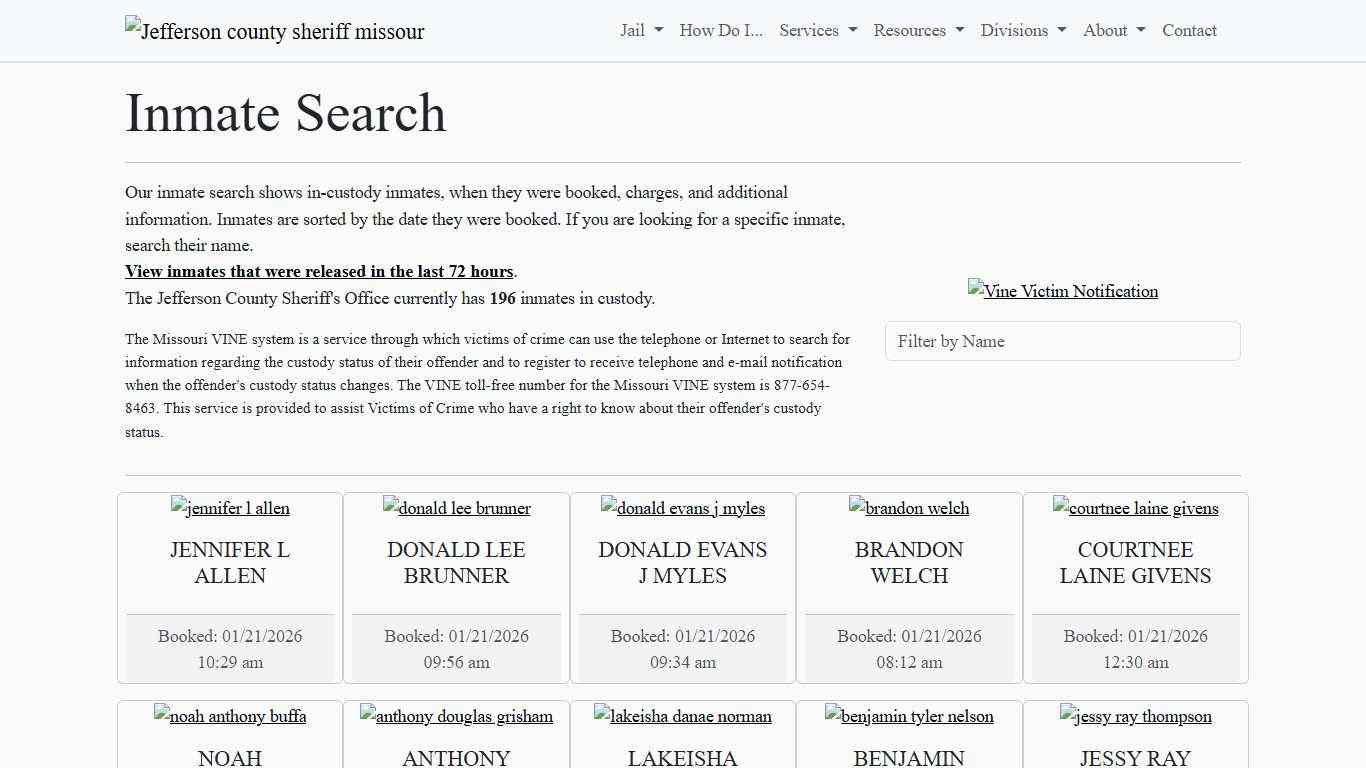The height and width of the screenshot is (768, 1366).
Task: Click the Vine Victim Notification image
Action: coord(1063,291)
